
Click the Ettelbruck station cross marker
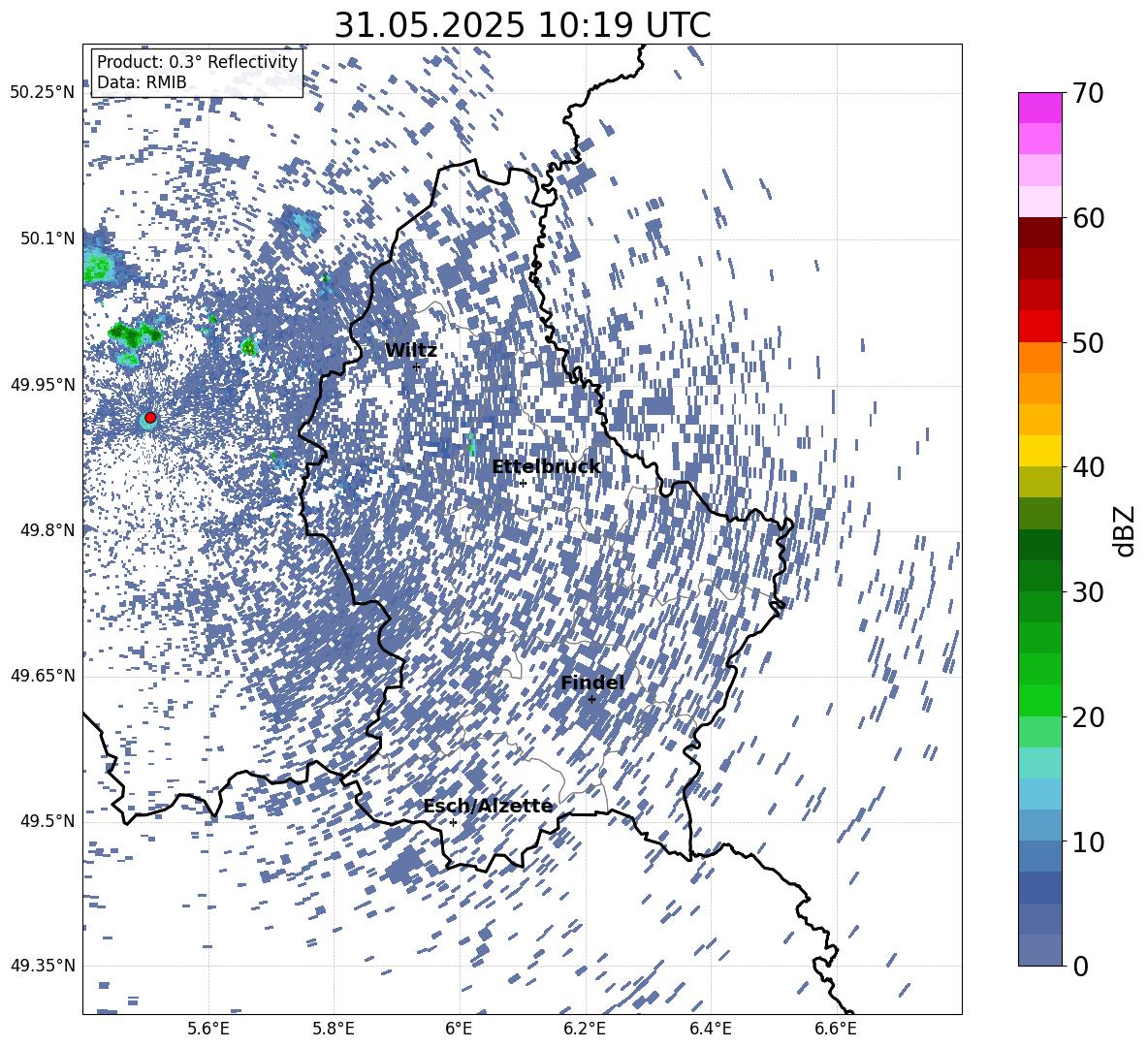coord(523,483)
